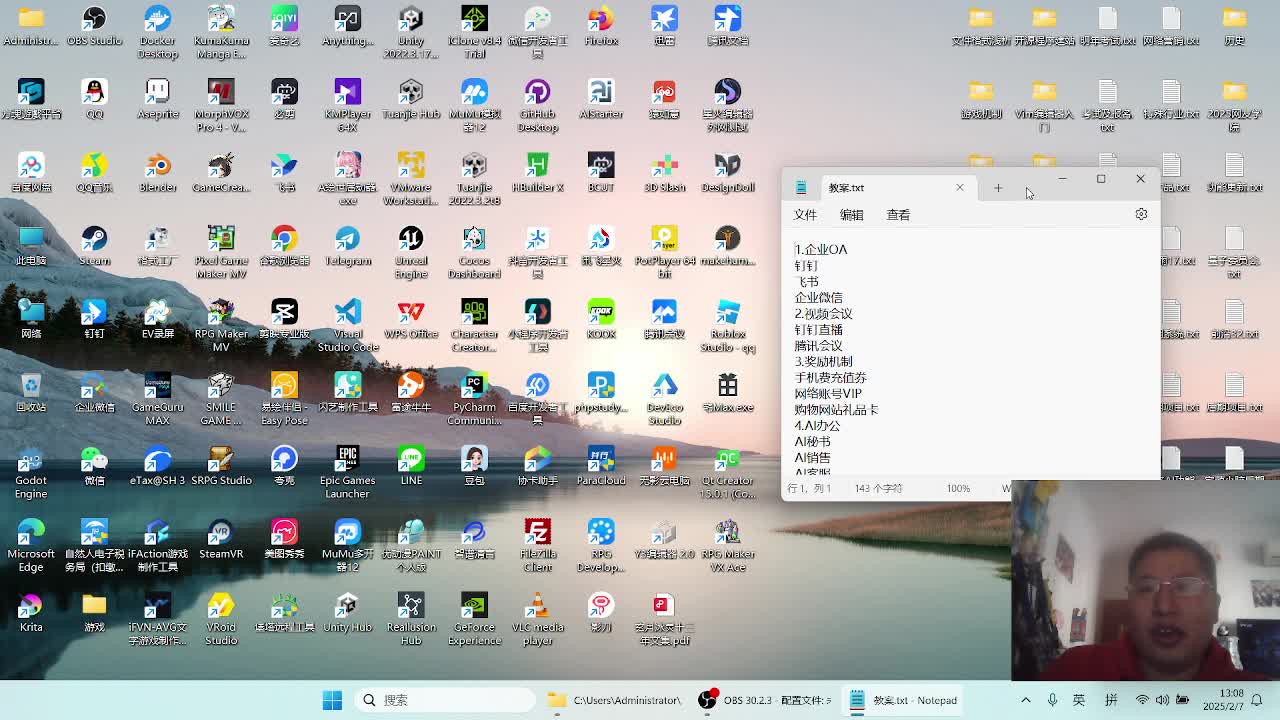Viewport: 1280px width, 720px height.
Task: Open the 编辑 menu in Notepad
Action: click(x=851, y=215)
